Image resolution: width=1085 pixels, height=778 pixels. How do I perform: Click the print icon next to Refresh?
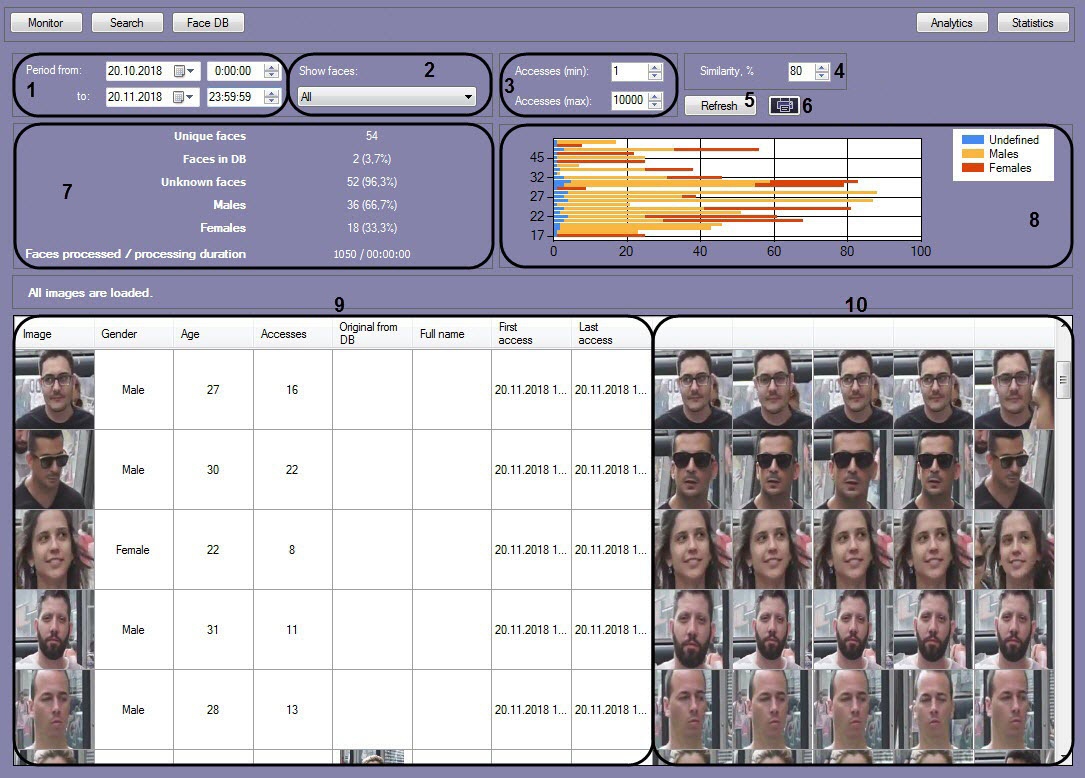pos(784,105)
